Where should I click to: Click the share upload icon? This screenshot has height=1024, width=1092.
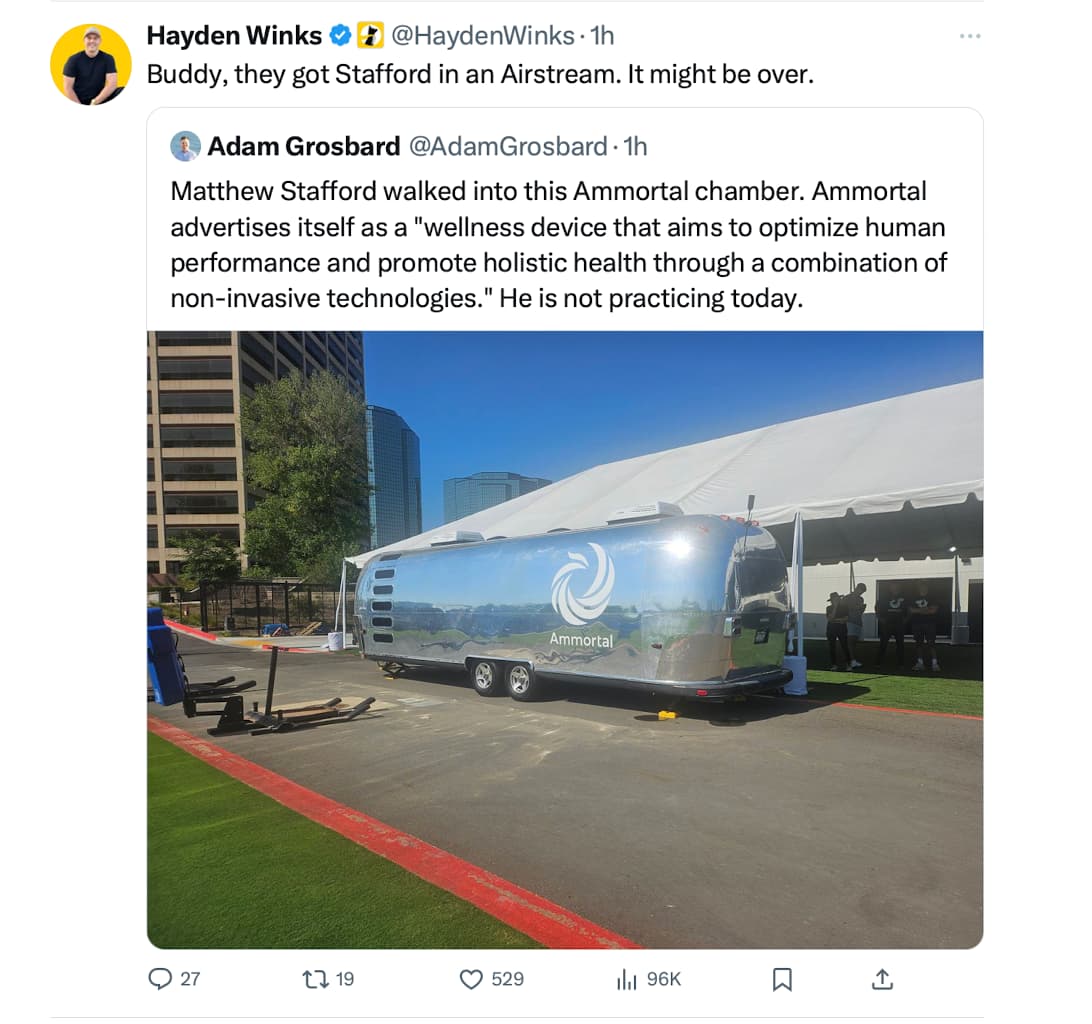[882, 979]
